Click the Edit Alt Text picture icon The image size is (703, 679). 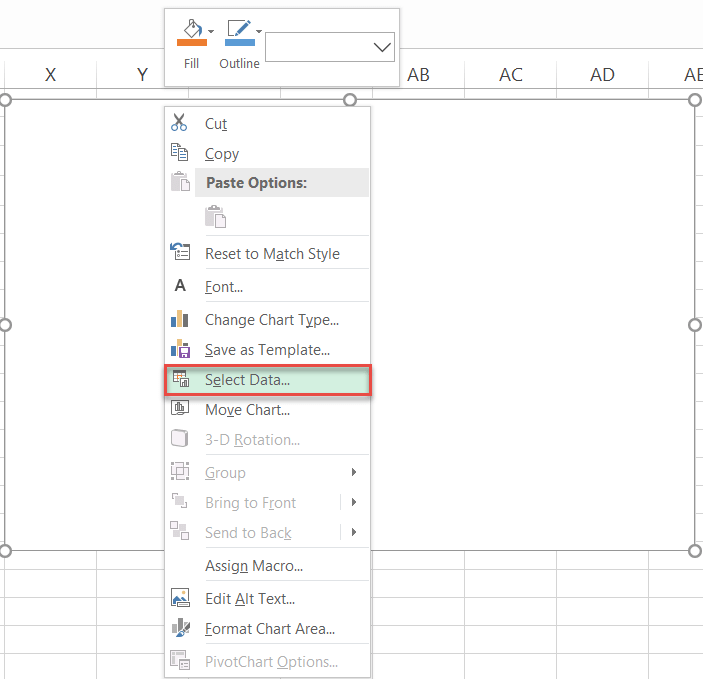point(180,597)
